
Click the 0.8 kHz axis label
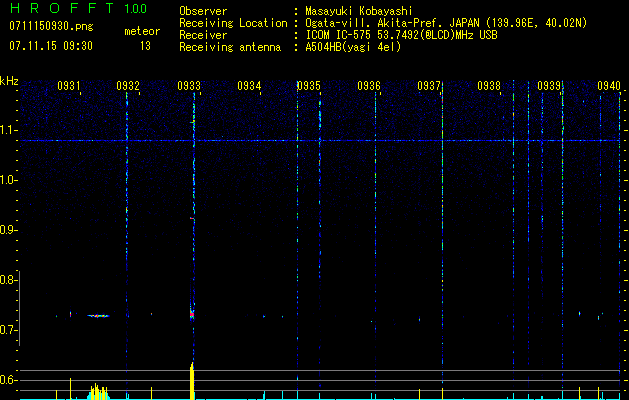tap(8, 280)
